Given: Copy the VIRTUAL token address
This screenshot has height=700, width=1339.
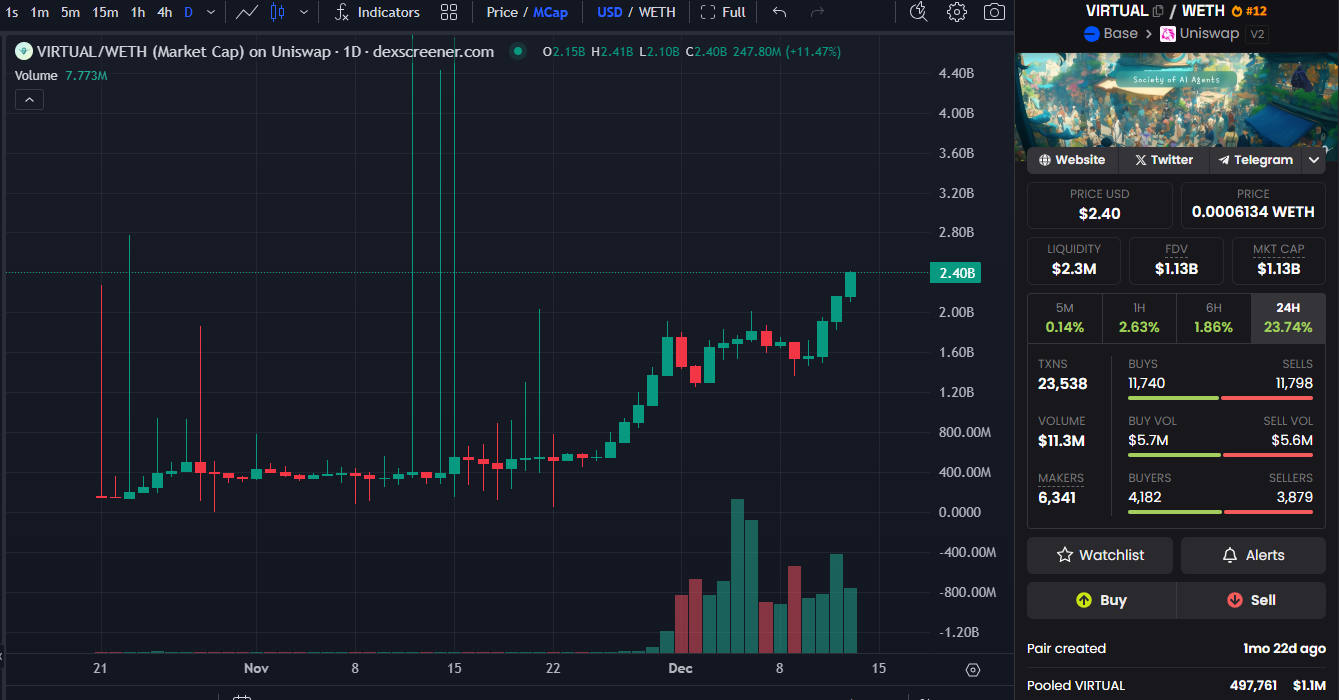Looking at the screenshot, I should coord(1158,11).
